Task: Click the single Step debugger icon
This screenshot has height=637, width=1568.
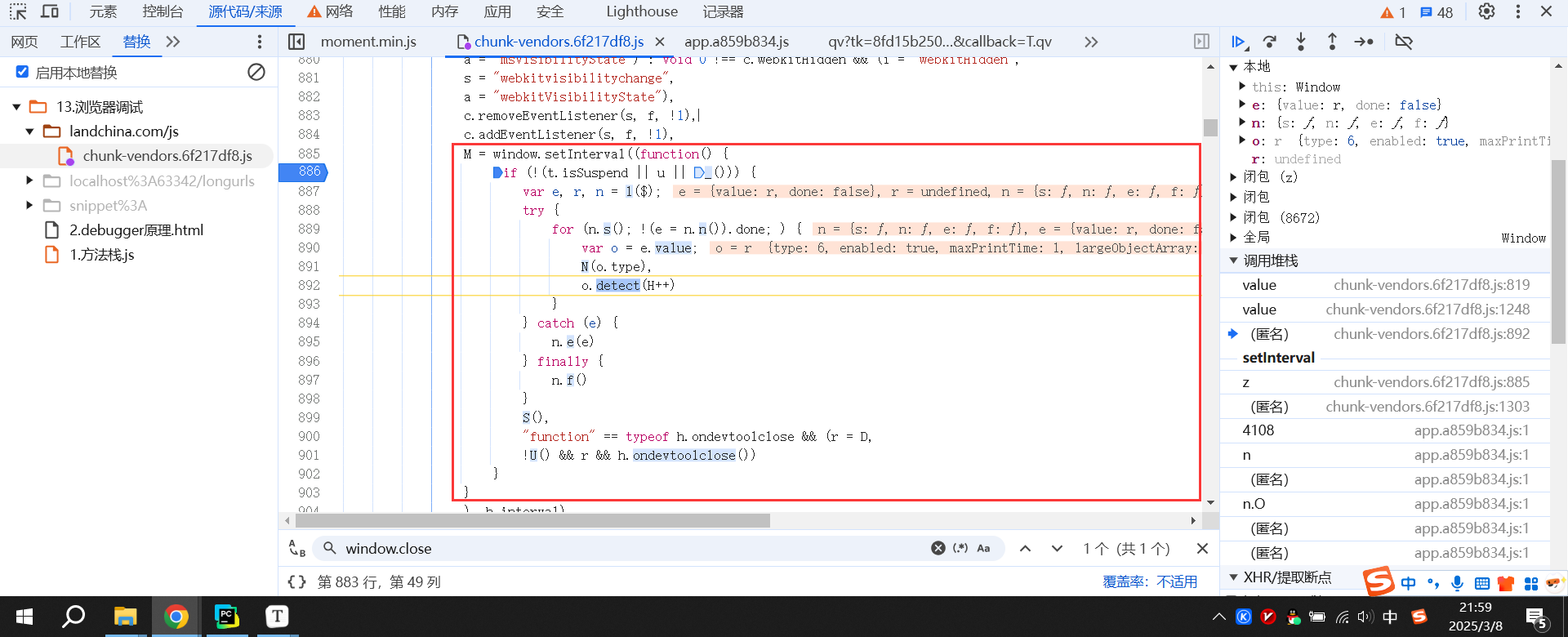Action: coord(1364,42)
